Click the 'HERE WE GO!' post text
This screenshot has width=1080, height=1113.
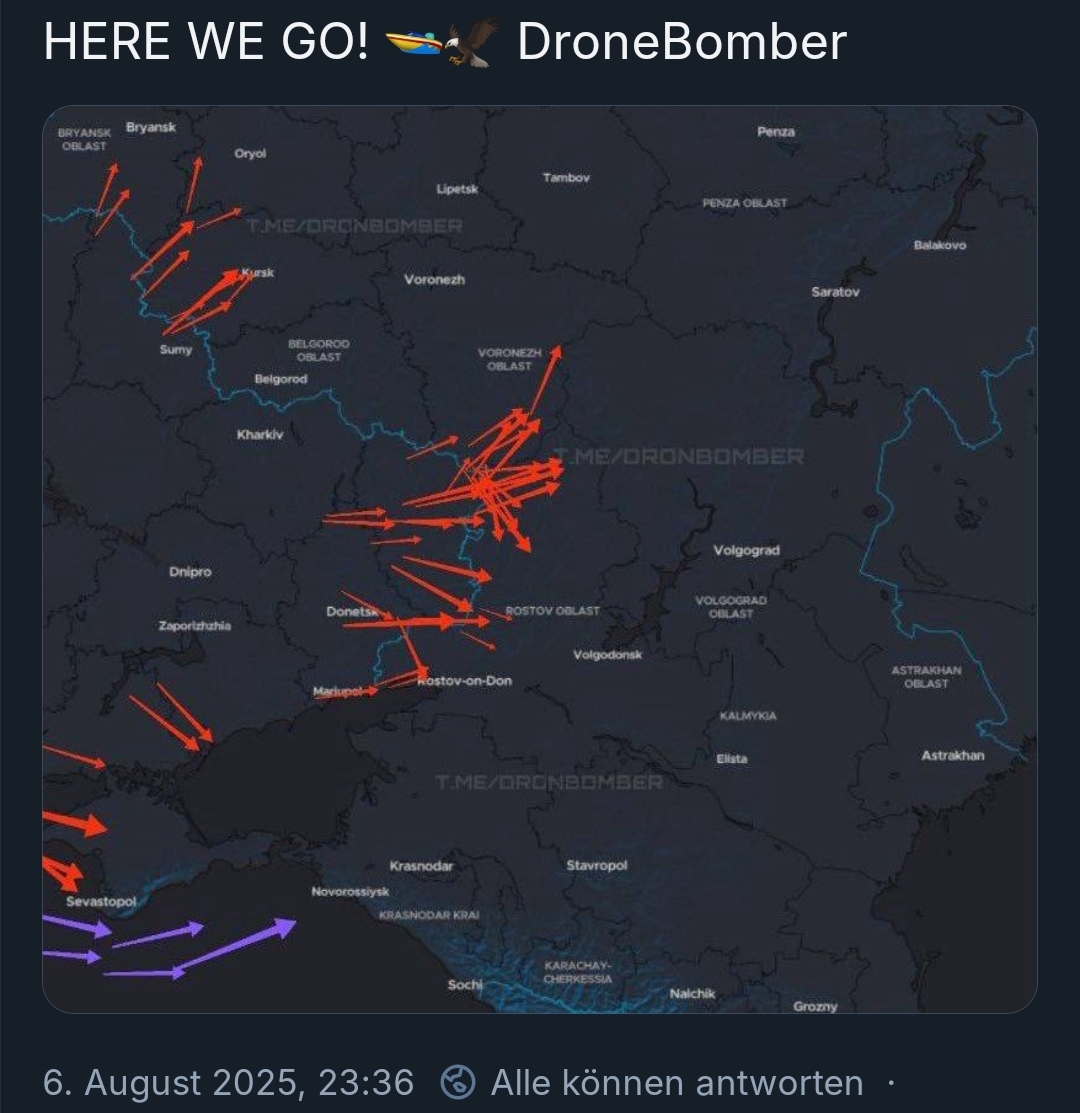tap(206, 41)
